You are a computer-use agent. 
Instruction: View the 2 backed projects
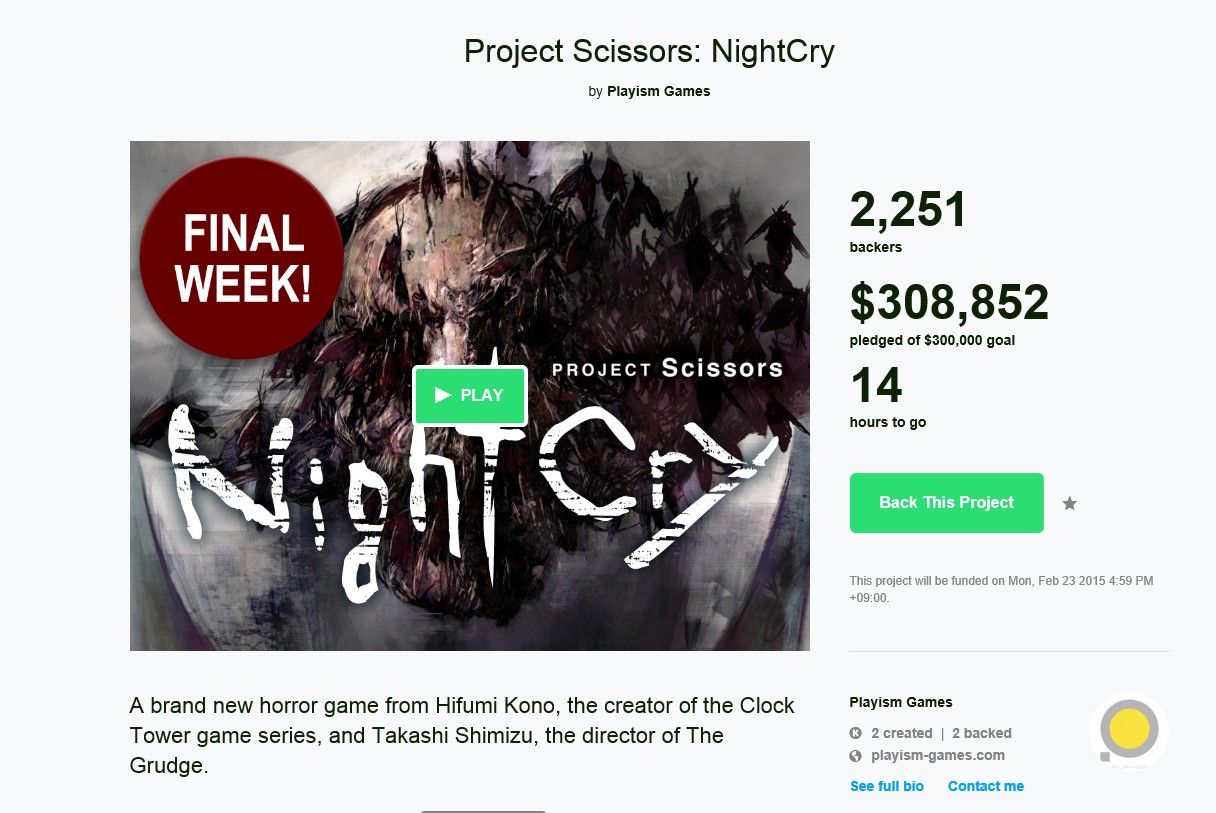981,733
